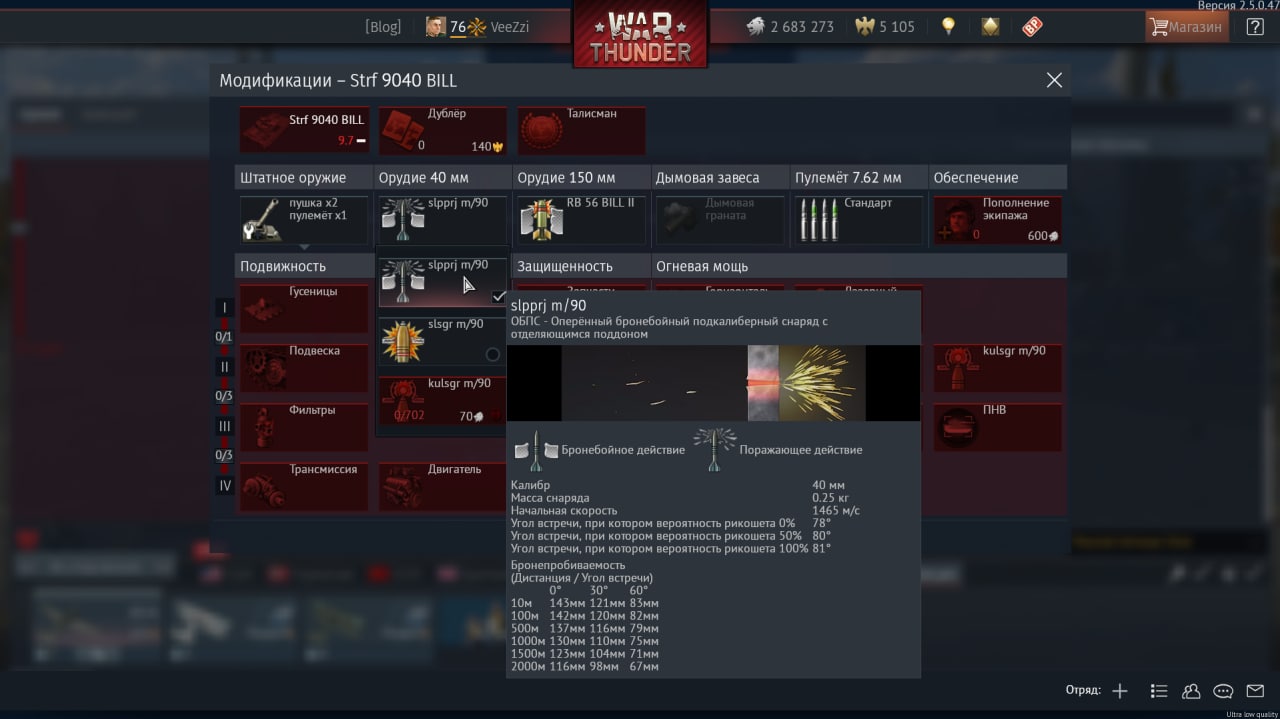Click the tier IV rank marker

[x=225, y=485]
